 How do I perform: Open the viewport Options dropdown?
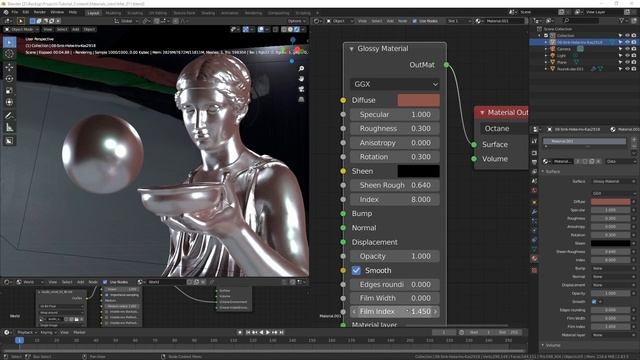296,21
